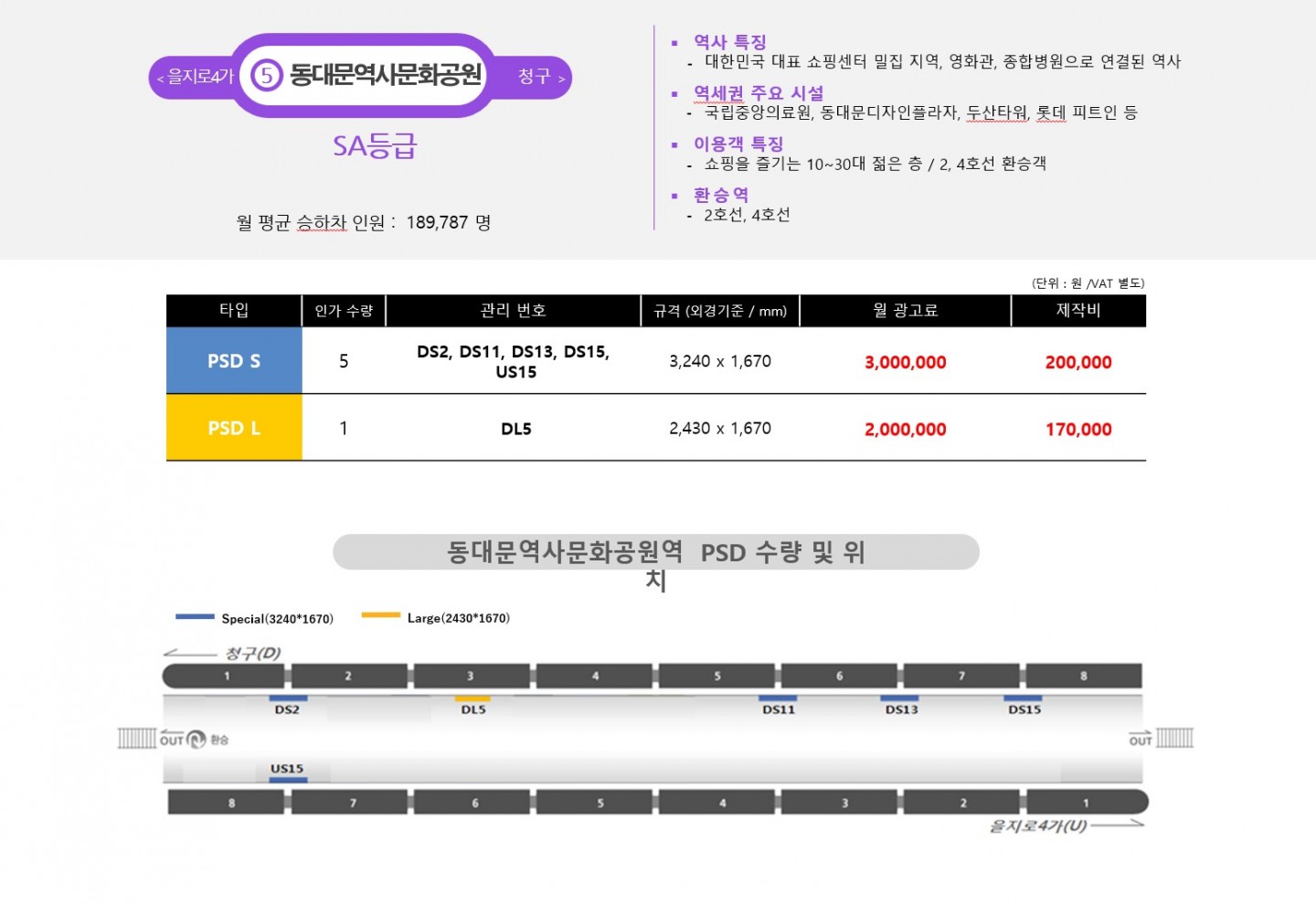Click the 3,240 x 1,670 size cell
This screenshot has height=906, width=1316.
pyautogui.click(x=720, y=361)
